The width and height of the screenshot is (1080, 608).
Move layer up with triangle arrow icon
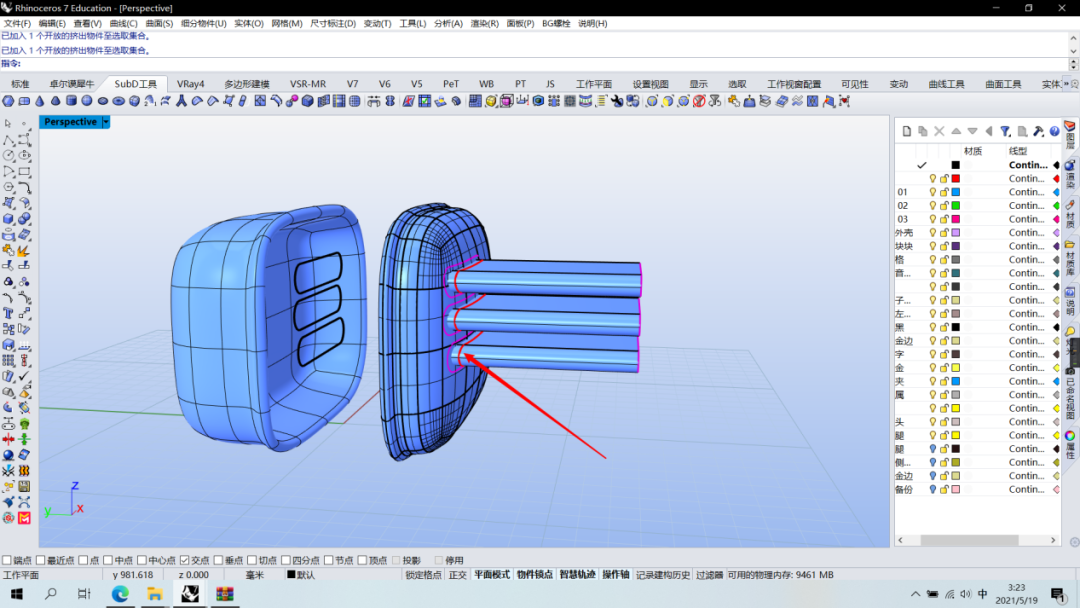tap(956, 132)
